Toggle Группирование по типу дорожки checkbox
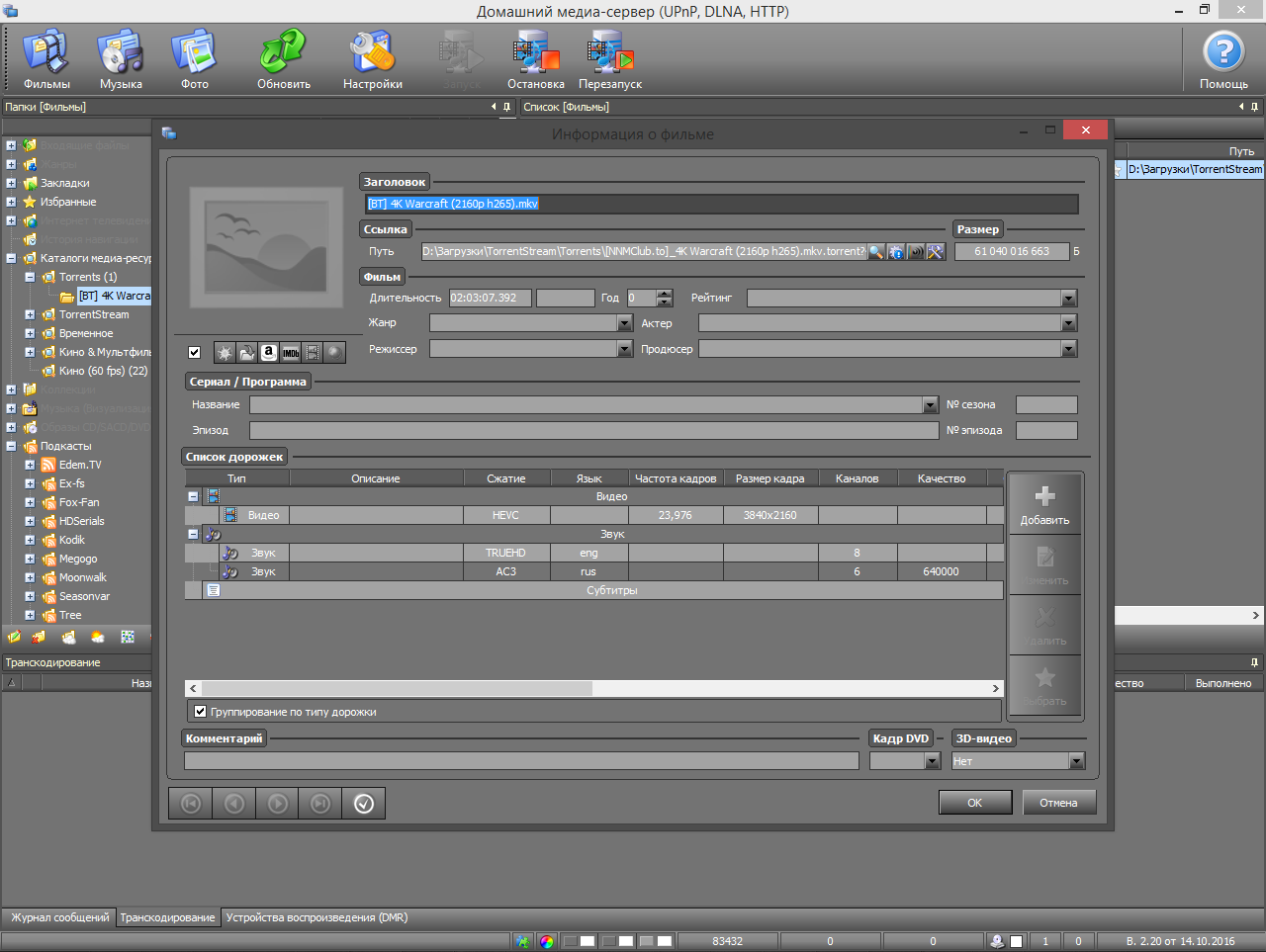 (201, 712)
